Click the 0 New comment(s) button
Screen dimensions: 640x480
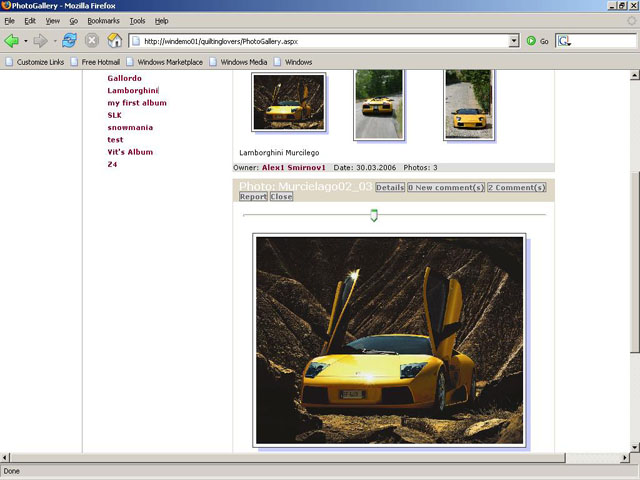[x=446, y=187]
